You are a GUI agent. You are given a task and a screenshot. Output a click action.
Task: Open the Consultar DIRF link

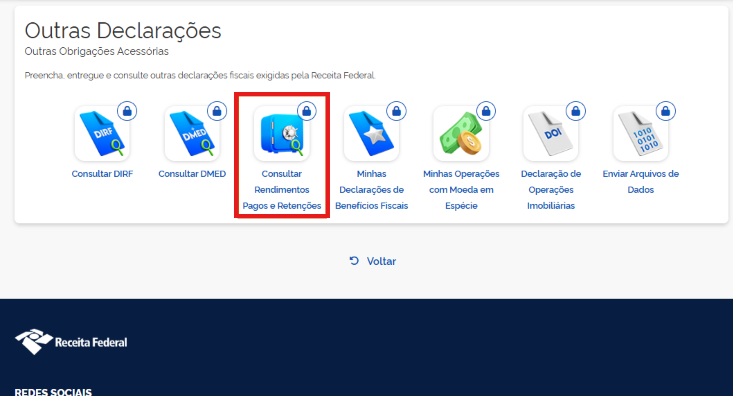102,173
